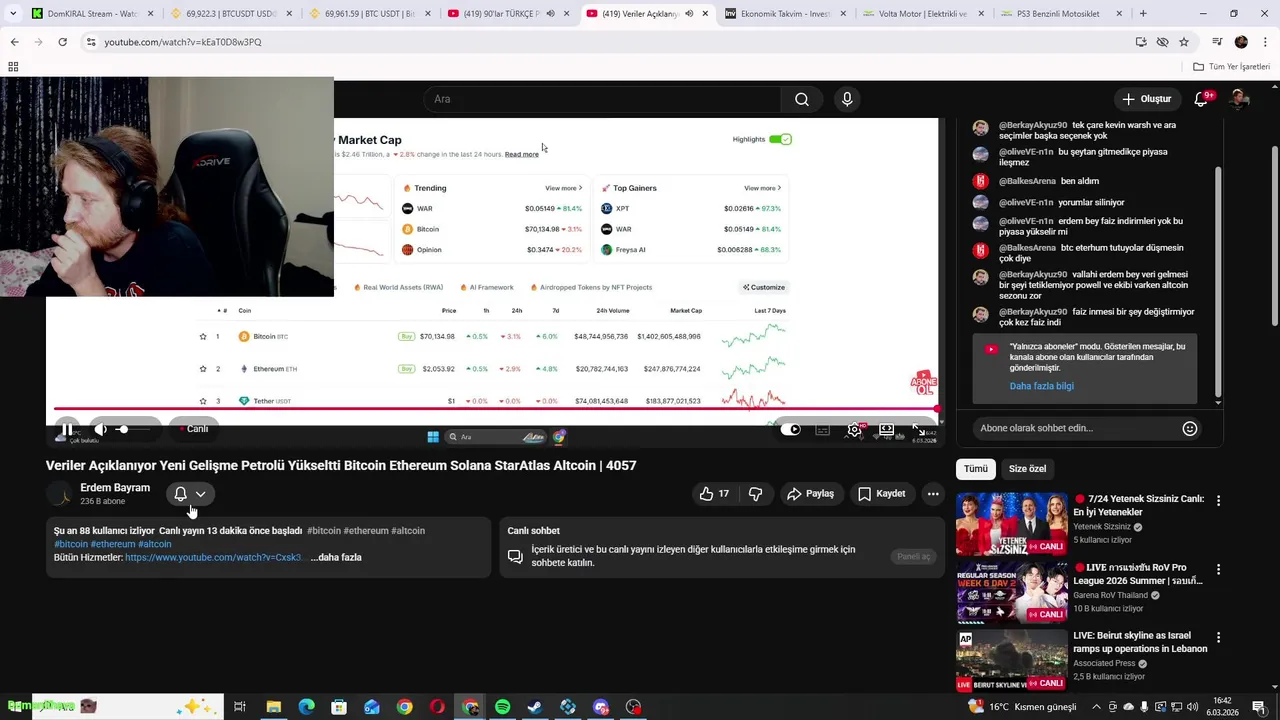Viewport: 1280px width, 720px height.
Task: Go back in browser history
Action: click(14, 42)
